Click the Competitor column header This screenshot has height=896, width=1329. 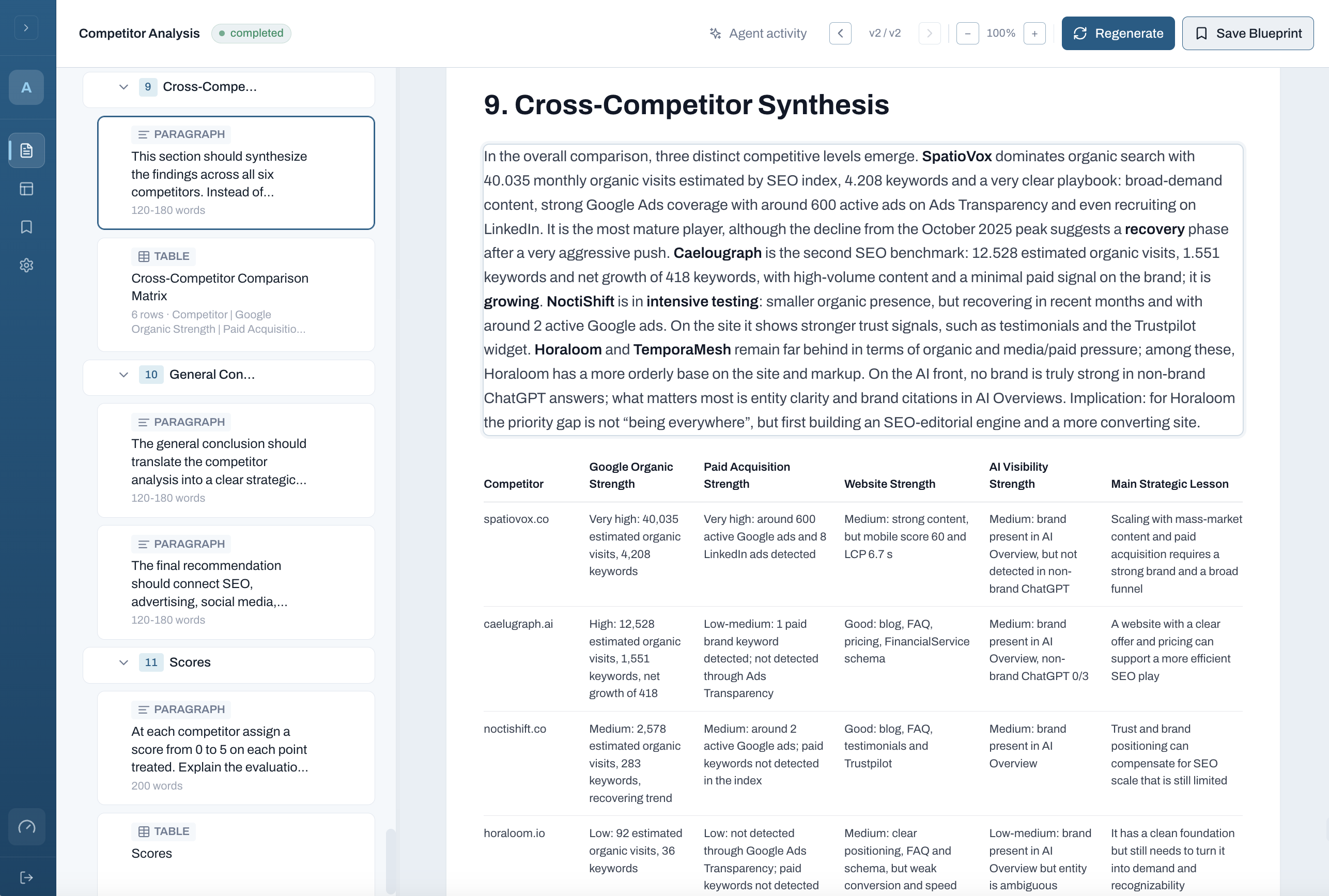513,484
